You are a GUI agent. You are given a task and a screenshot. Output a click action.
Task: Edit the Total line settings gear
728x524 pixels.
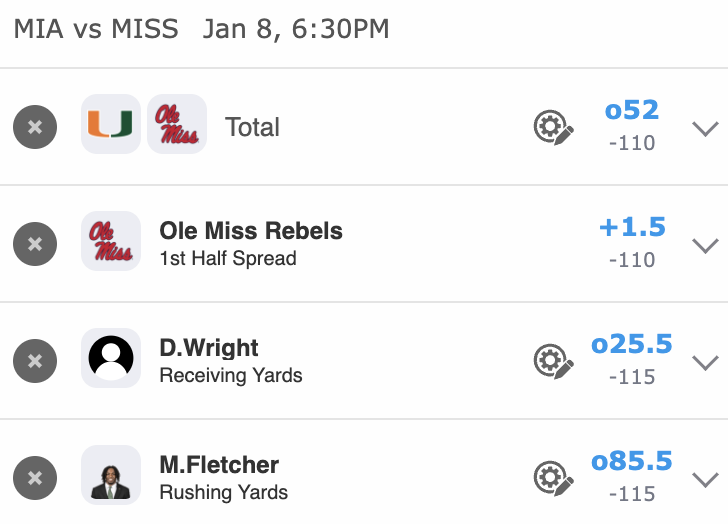(553, 127)
